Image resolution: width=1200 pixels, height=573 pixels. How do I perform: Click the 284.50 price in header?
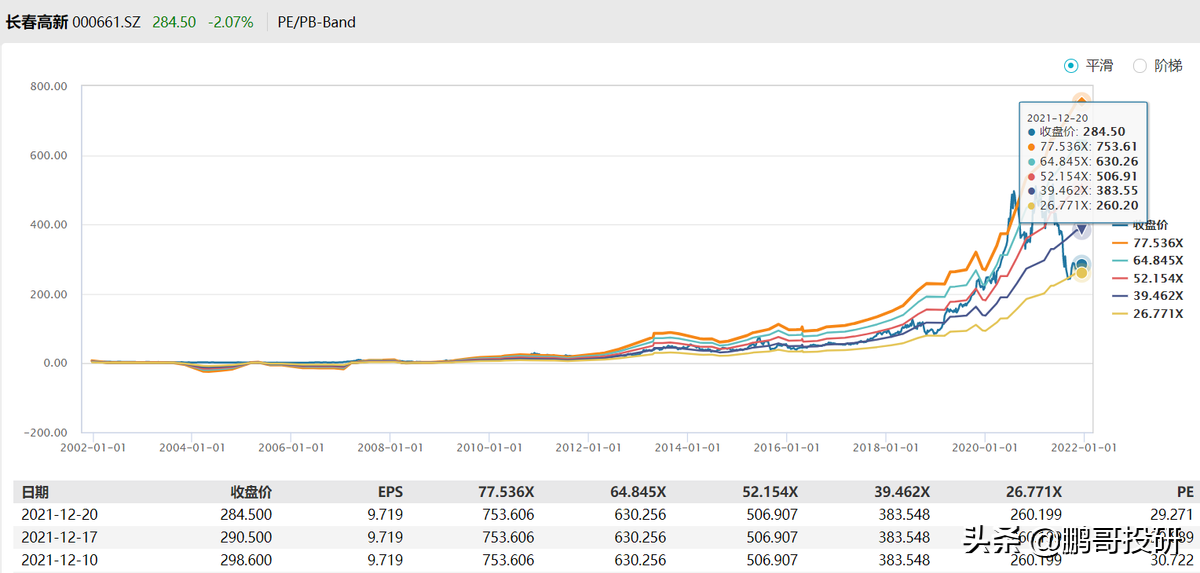click(x=175, y=22)
